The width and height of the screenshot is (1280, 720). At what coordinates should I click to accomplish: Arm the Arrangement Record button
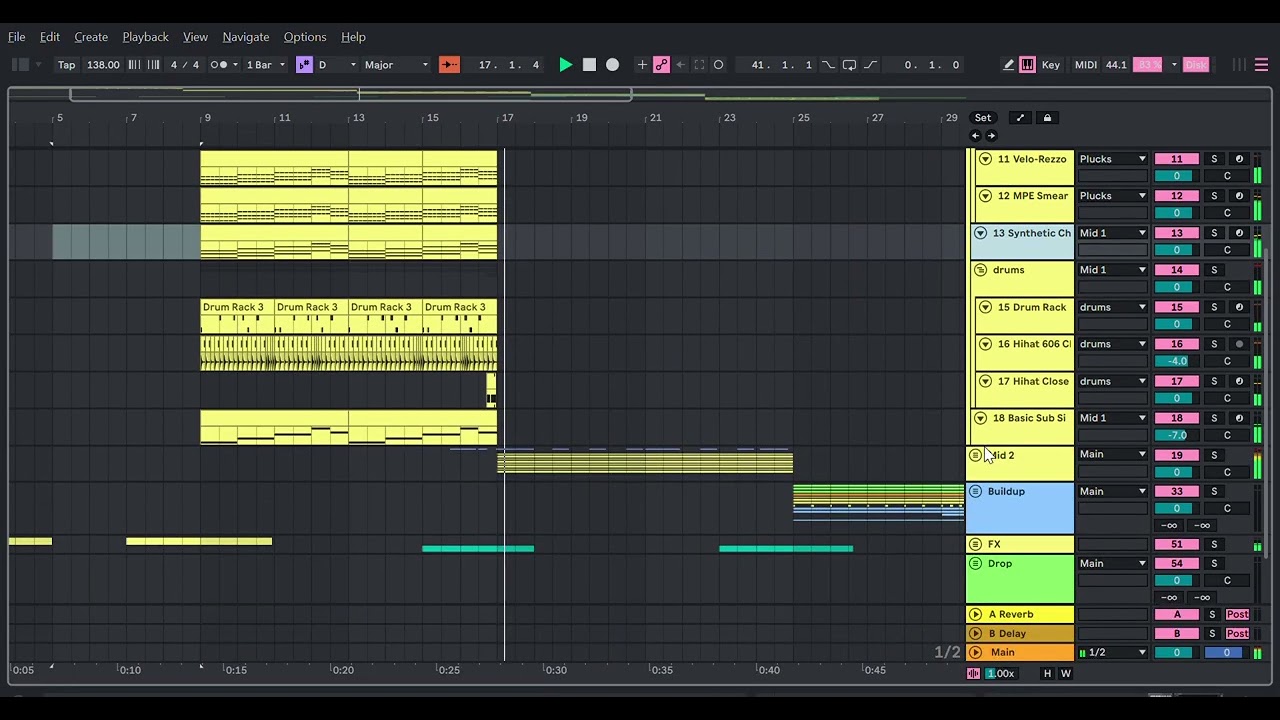coord(612,65)
